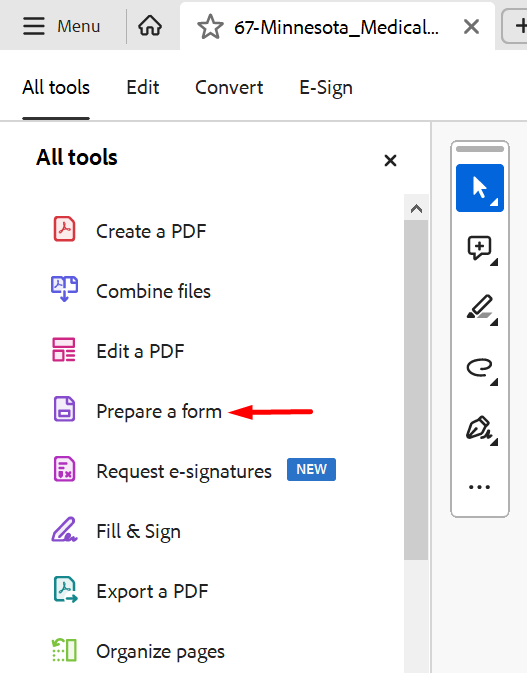Switch to the Edit tab
This screenshot has width=527, height=673.
coord(143,88)
